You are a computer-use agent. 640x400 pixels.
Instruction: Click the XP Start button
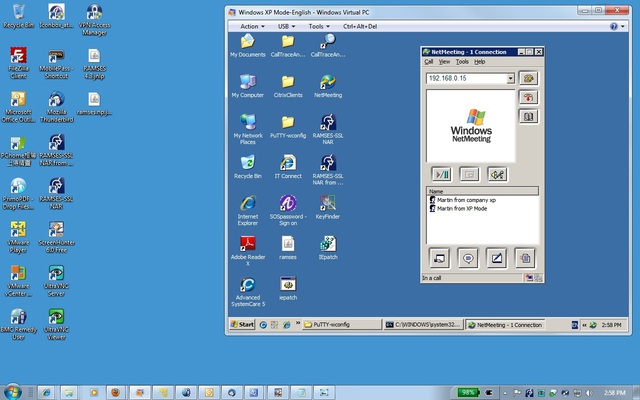[242, 325]
